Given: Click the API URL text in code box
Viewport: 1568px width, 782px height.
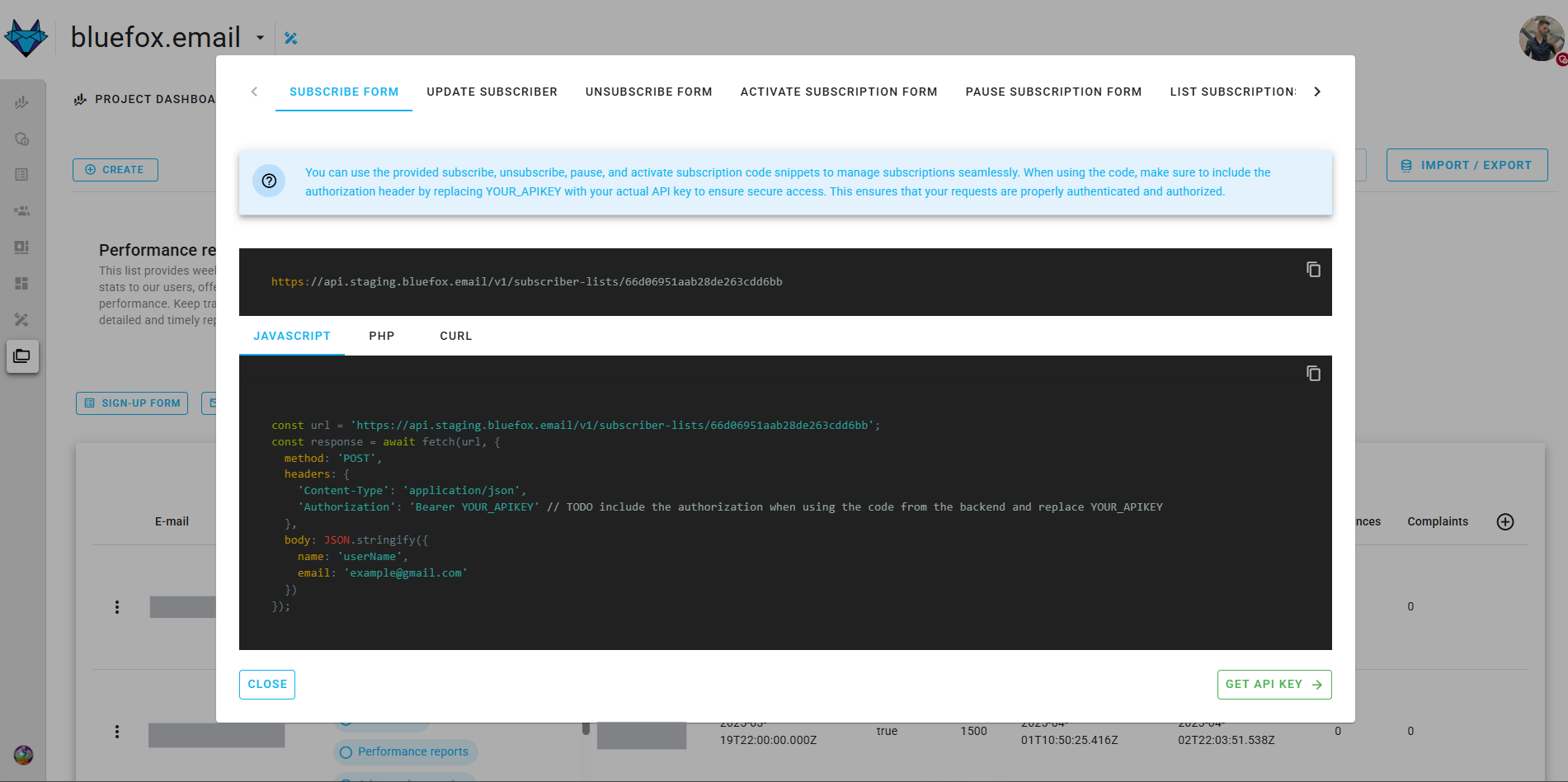Looking at the screenshot, I should [527, 282].
